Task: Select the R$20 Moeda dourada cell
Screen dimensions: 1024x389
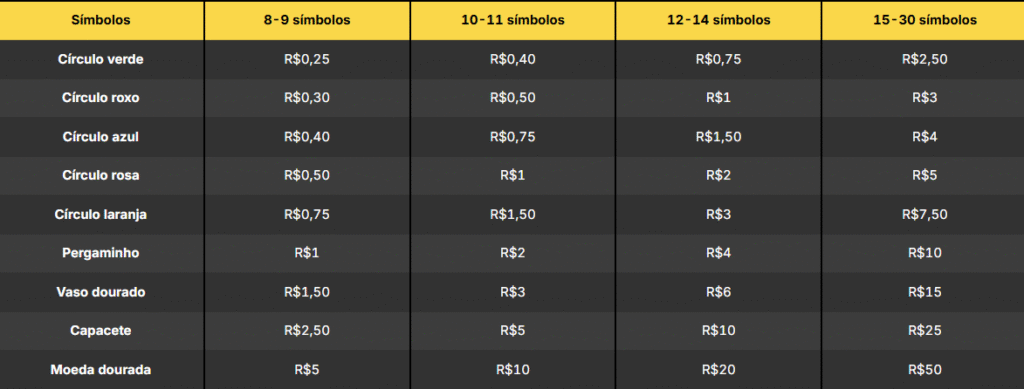Action: point(718,370)
